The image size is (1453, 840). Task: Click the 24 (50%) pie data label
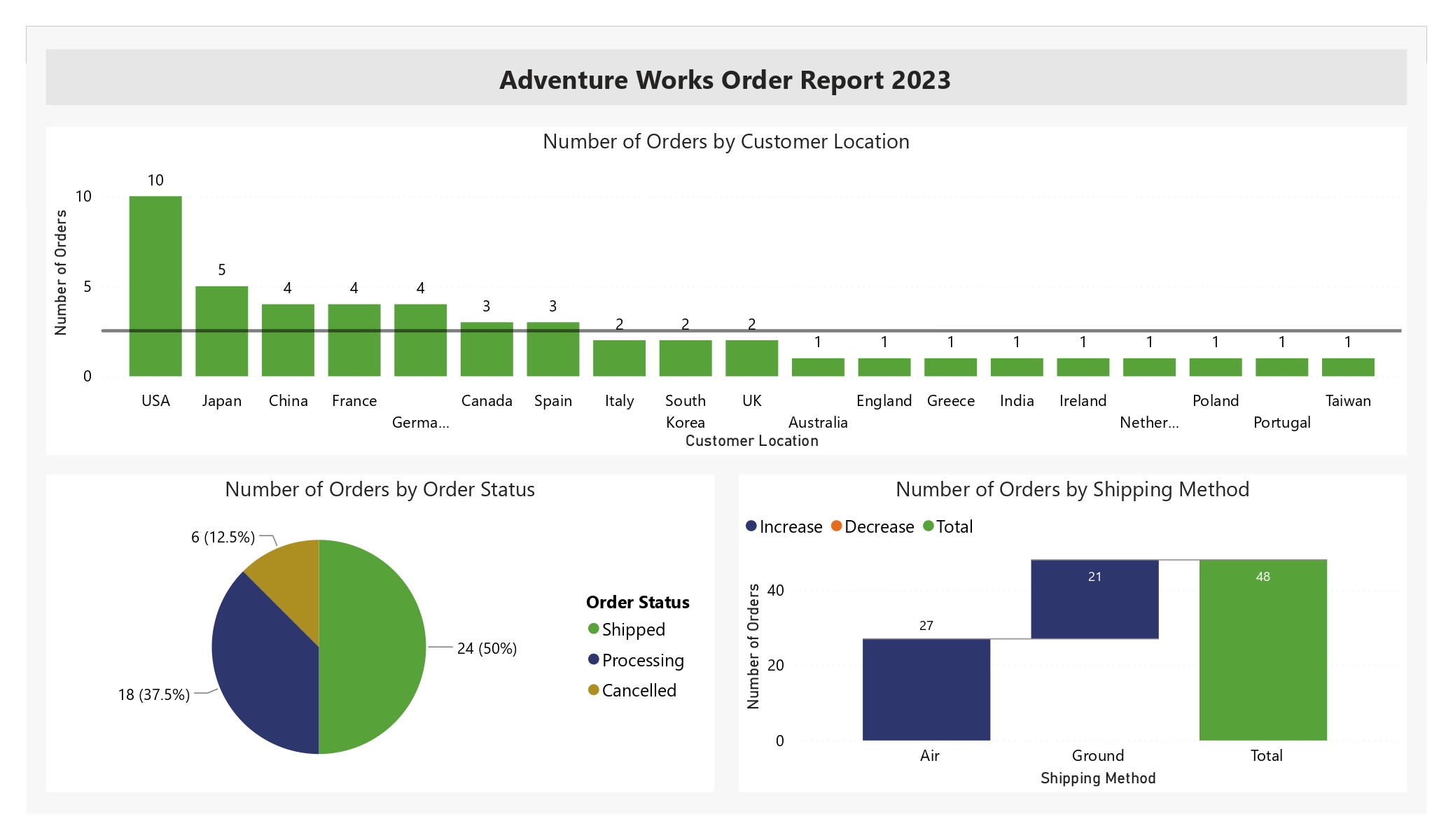tap(487, 648)
